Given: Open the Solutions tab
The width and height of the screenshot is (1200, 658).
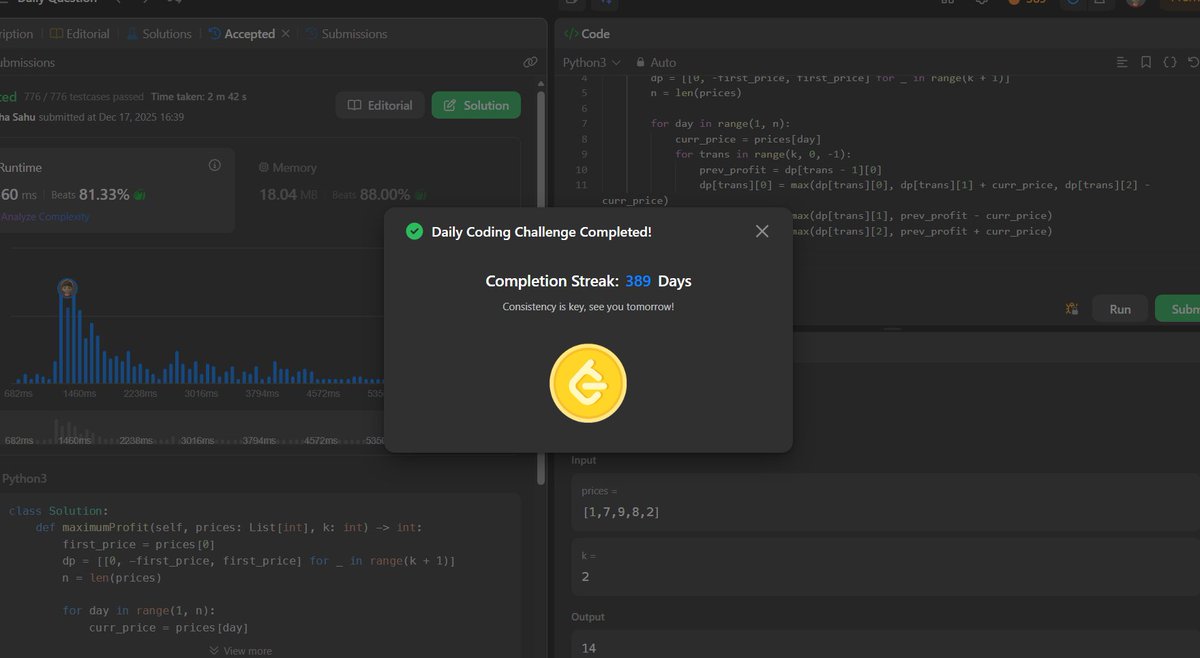Looking at the screenshot, I should [158, 33].
